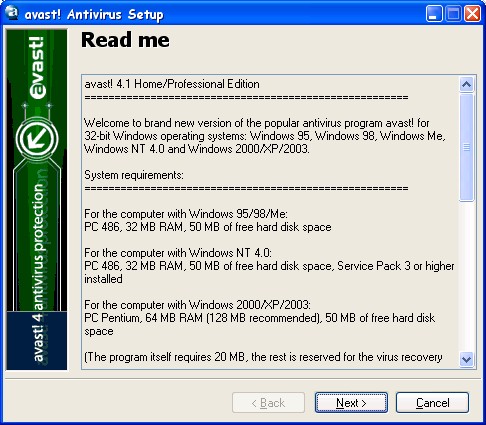
Task: Click the readme vertical scrollbar thumb
Action: point(467,147)
